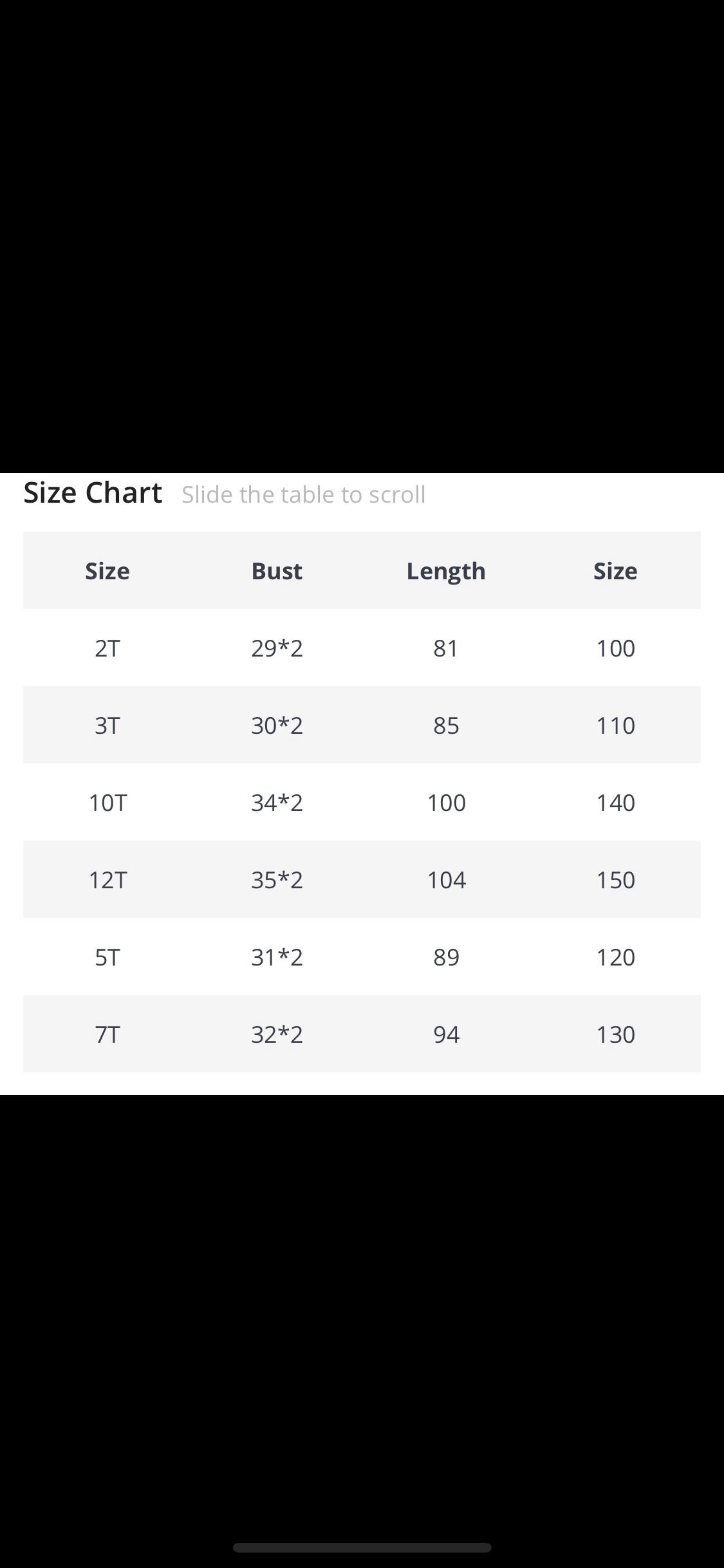The height and width of the screenshot is (1568, 724).
Task: Click the length value 104
Action: click(x=446, y=880)
